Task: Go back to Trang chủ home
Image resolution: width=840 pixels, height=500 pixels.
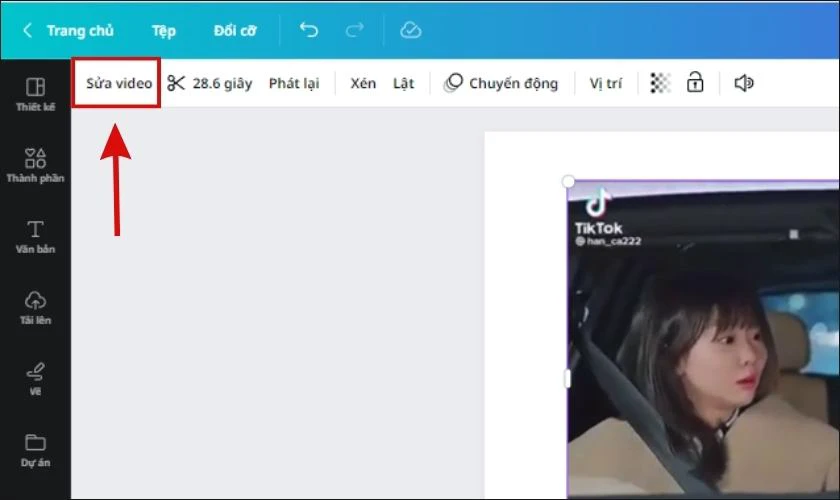Action: click(69, 31)
